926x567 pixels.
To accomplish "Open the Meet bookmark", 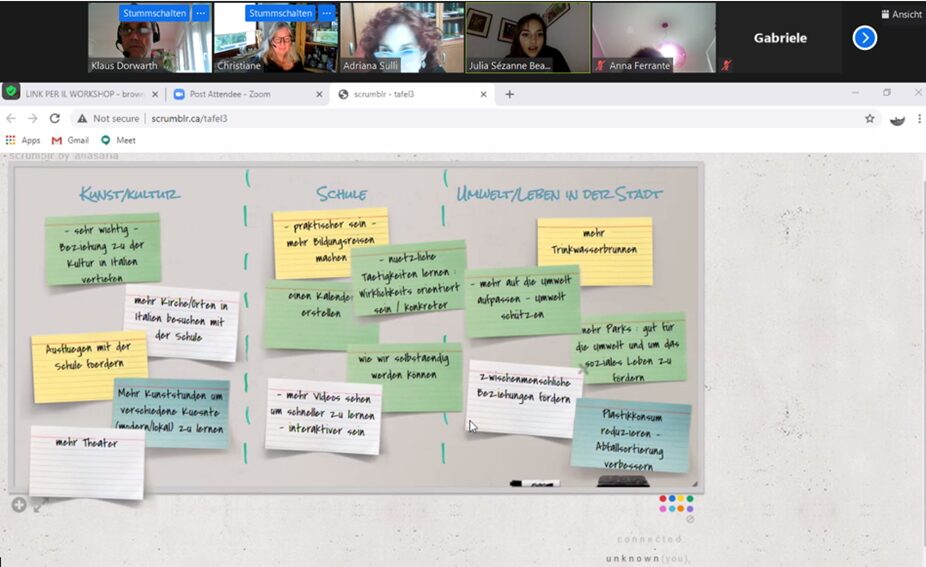I will [x=118, y=140].
